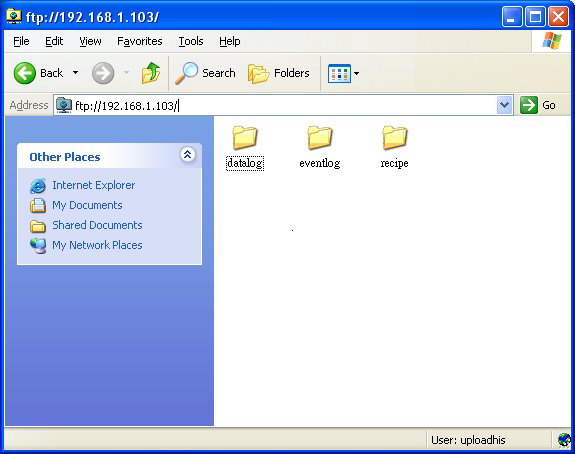
Task: Open the Tools menu
Action: coord(191,41)
